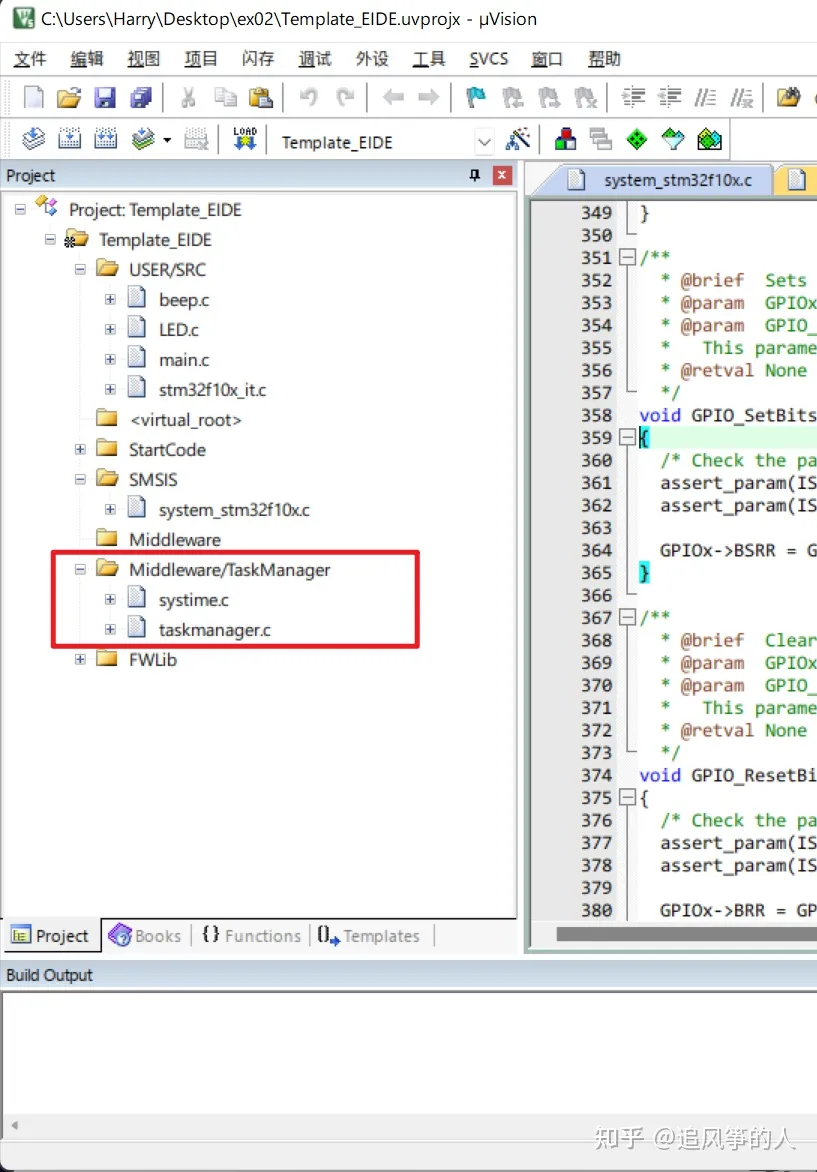Fold the function body at line 359
817x1172 pixels.
coord(628,437)
